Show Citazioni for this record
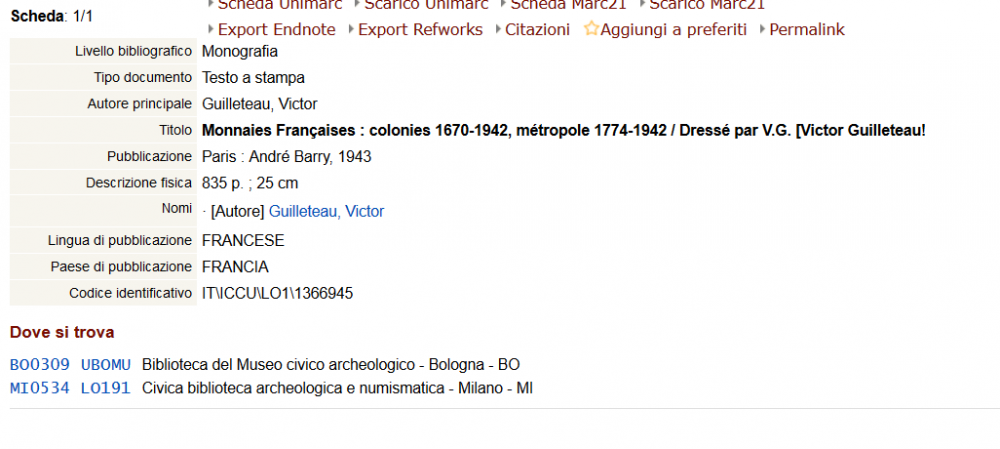This screenshot has height=449, width=1000. pos(537,30)
